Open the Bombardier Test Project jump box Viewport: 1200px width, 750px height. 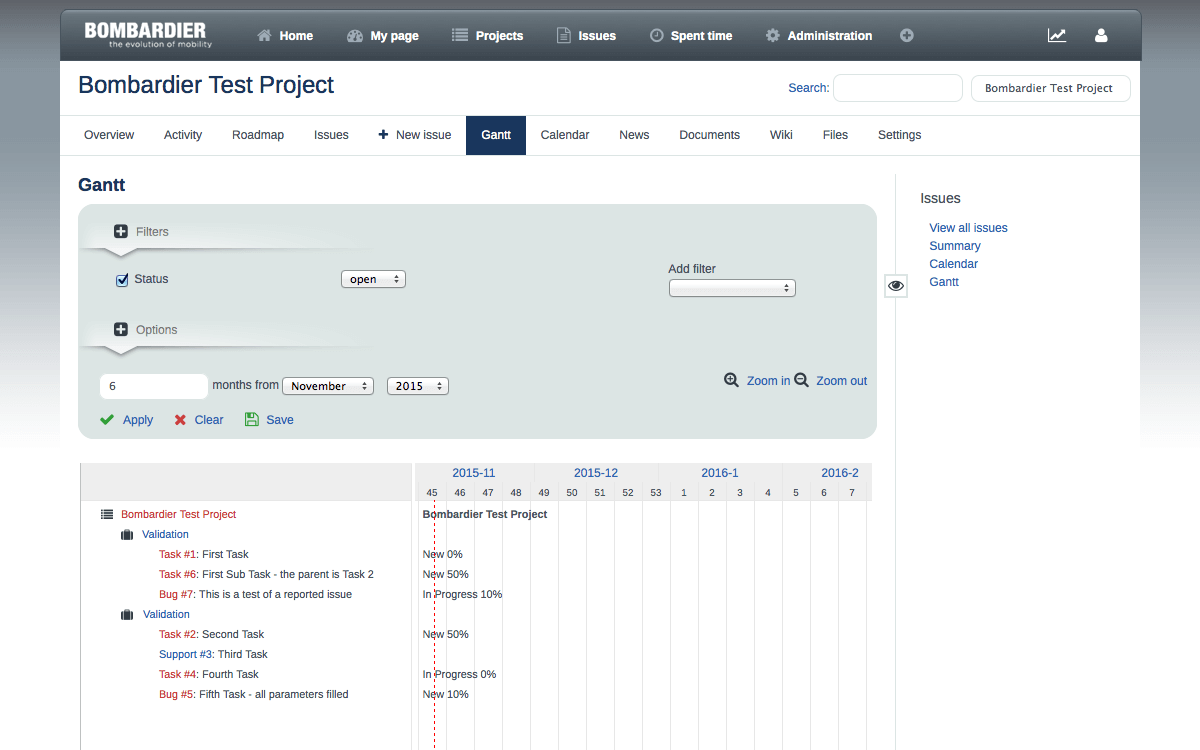click(x=1050, y=88)
